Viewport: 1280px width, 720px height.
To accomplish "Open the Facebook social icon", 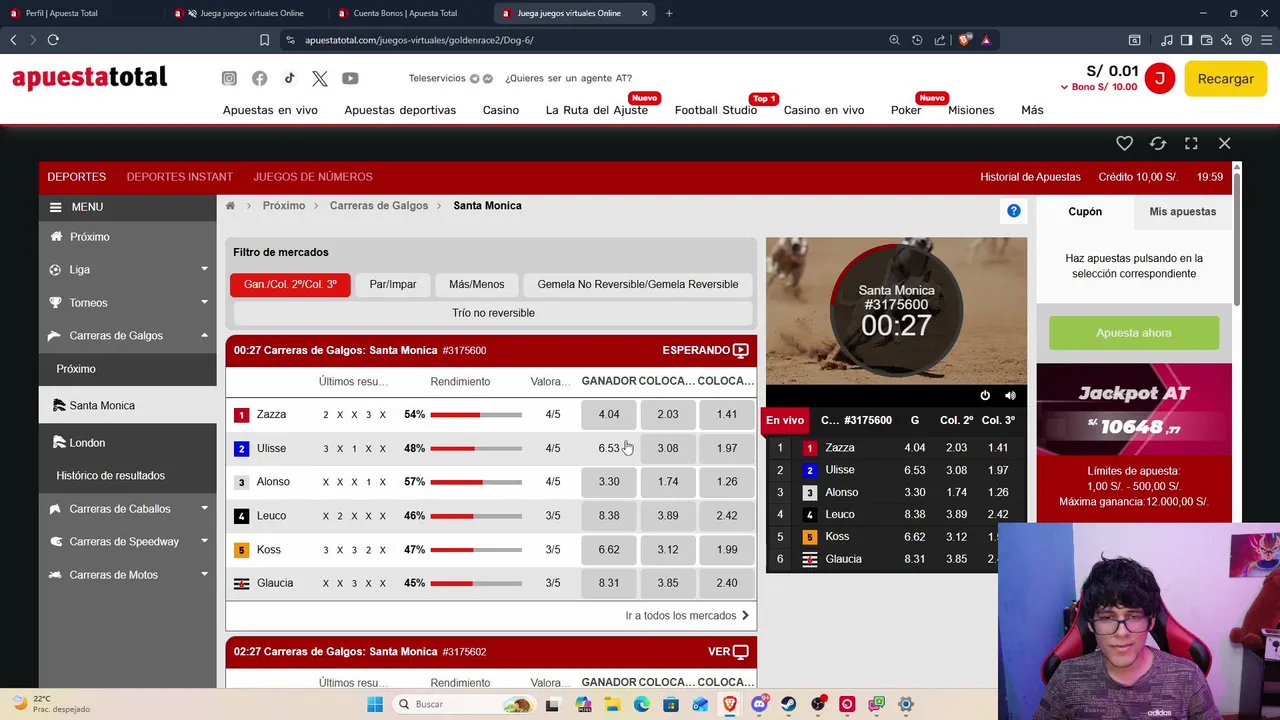I will coord(259,78).
